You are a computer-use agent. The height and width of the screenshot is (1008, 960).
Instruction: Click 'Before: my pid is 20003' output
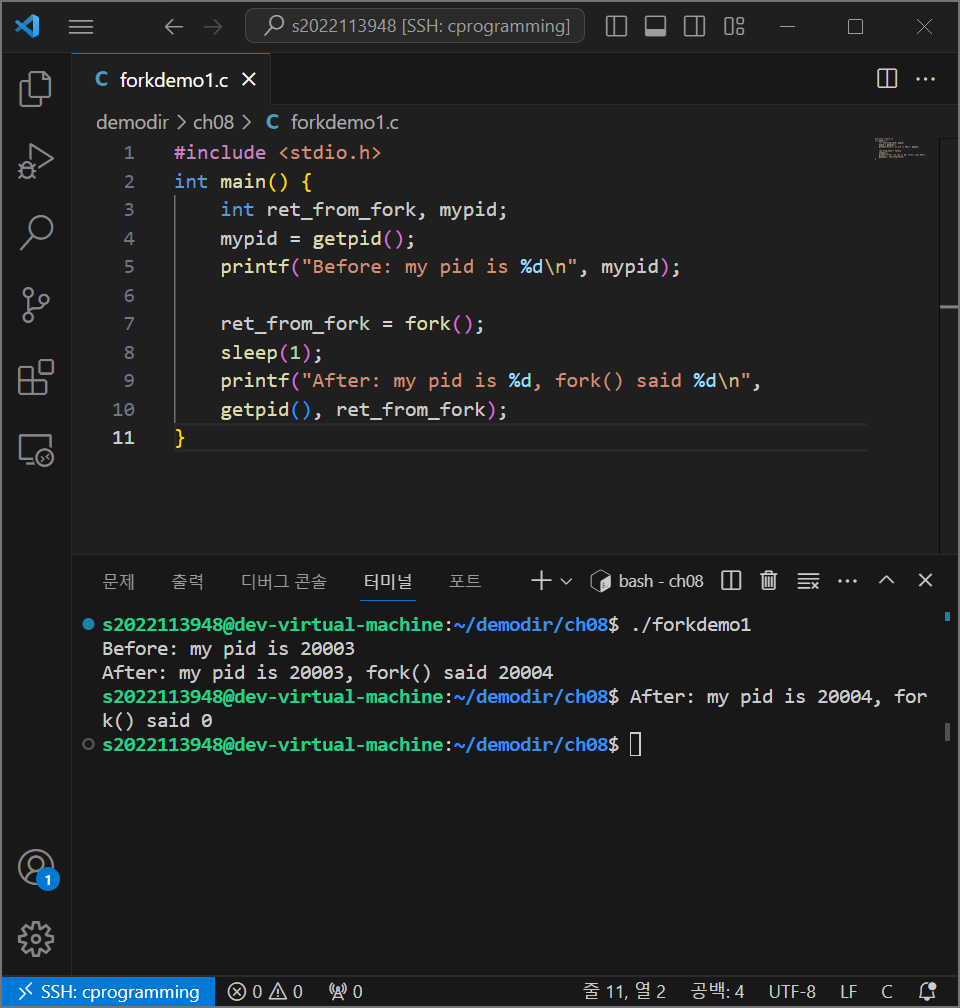tap(228, 648)
